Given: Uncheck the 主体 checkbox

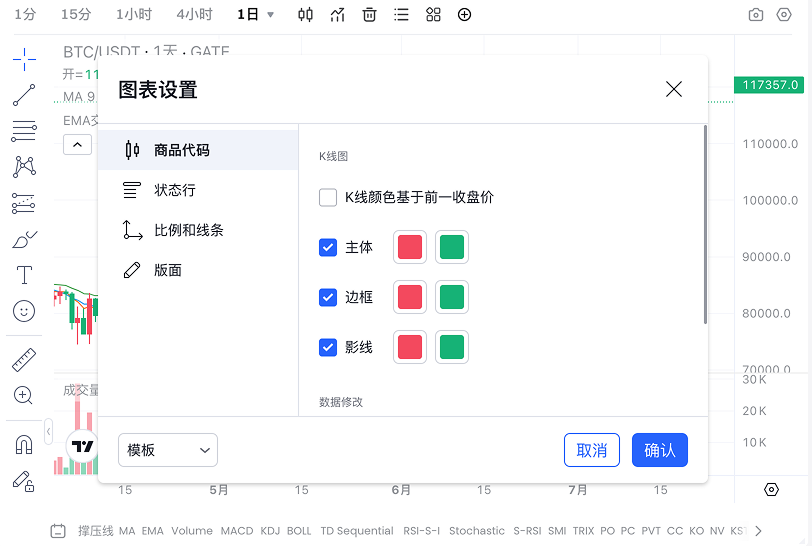Looking at the screenshot, I should [x=328, y=247].
